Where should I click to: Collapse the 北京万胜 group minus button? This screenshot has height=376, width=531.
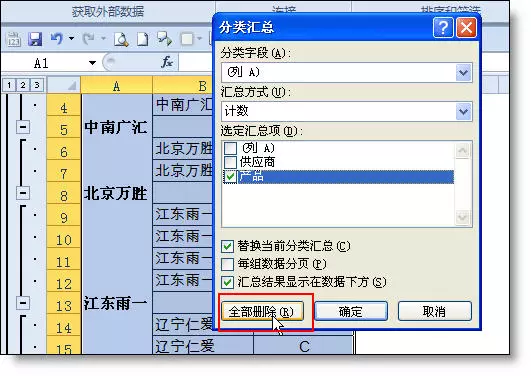tap(23, 193)
